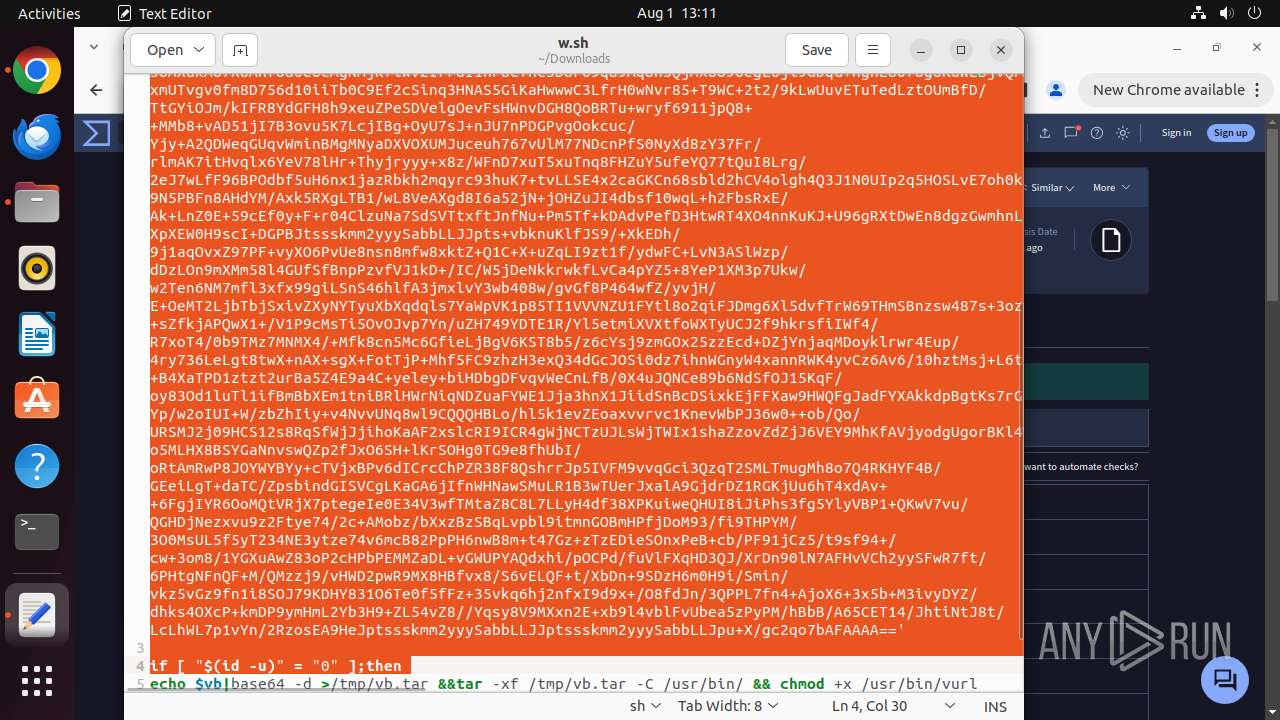Click the echo $vb|base64 line 5
Screen dimensions: 1280x720
click(x=563, y=684)
